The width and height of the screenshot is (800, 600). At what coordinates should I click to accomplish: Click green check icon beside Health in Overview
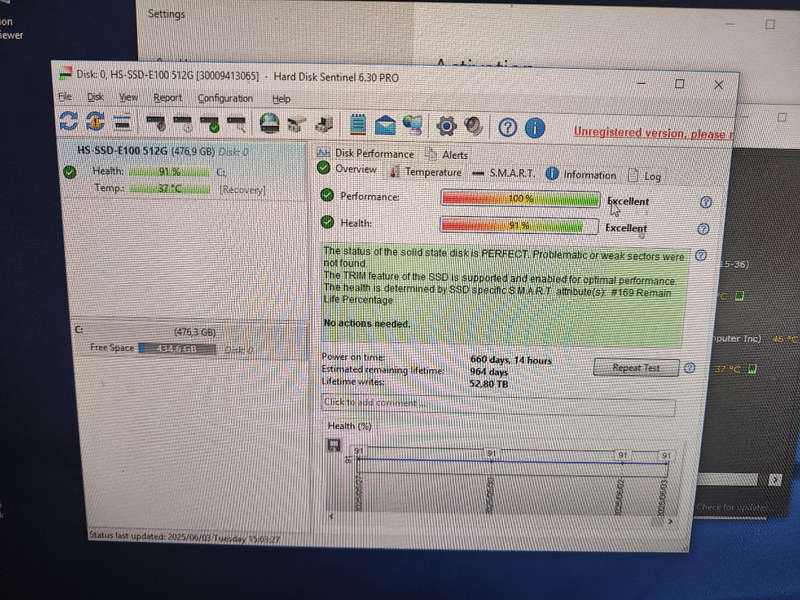[x=327, y=221]
